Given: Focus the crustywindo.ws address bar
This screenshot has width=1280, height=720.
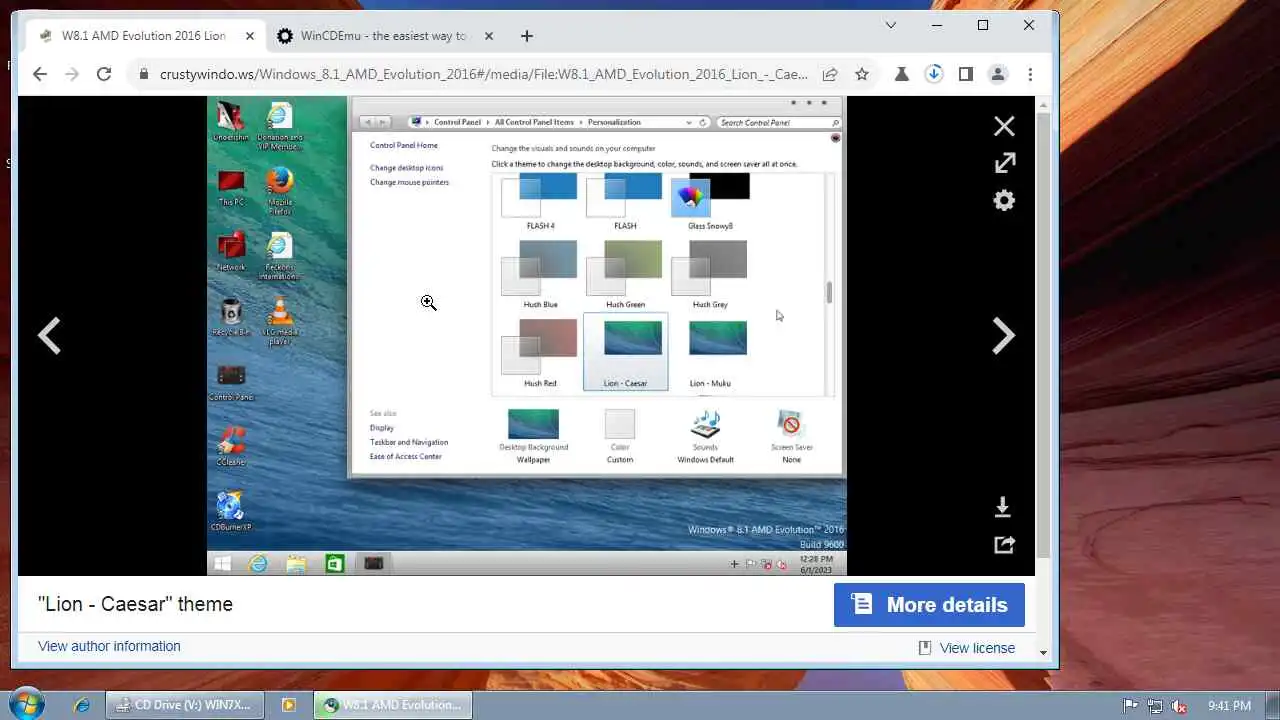Looking at the screenshot, I should click(484, 74).
